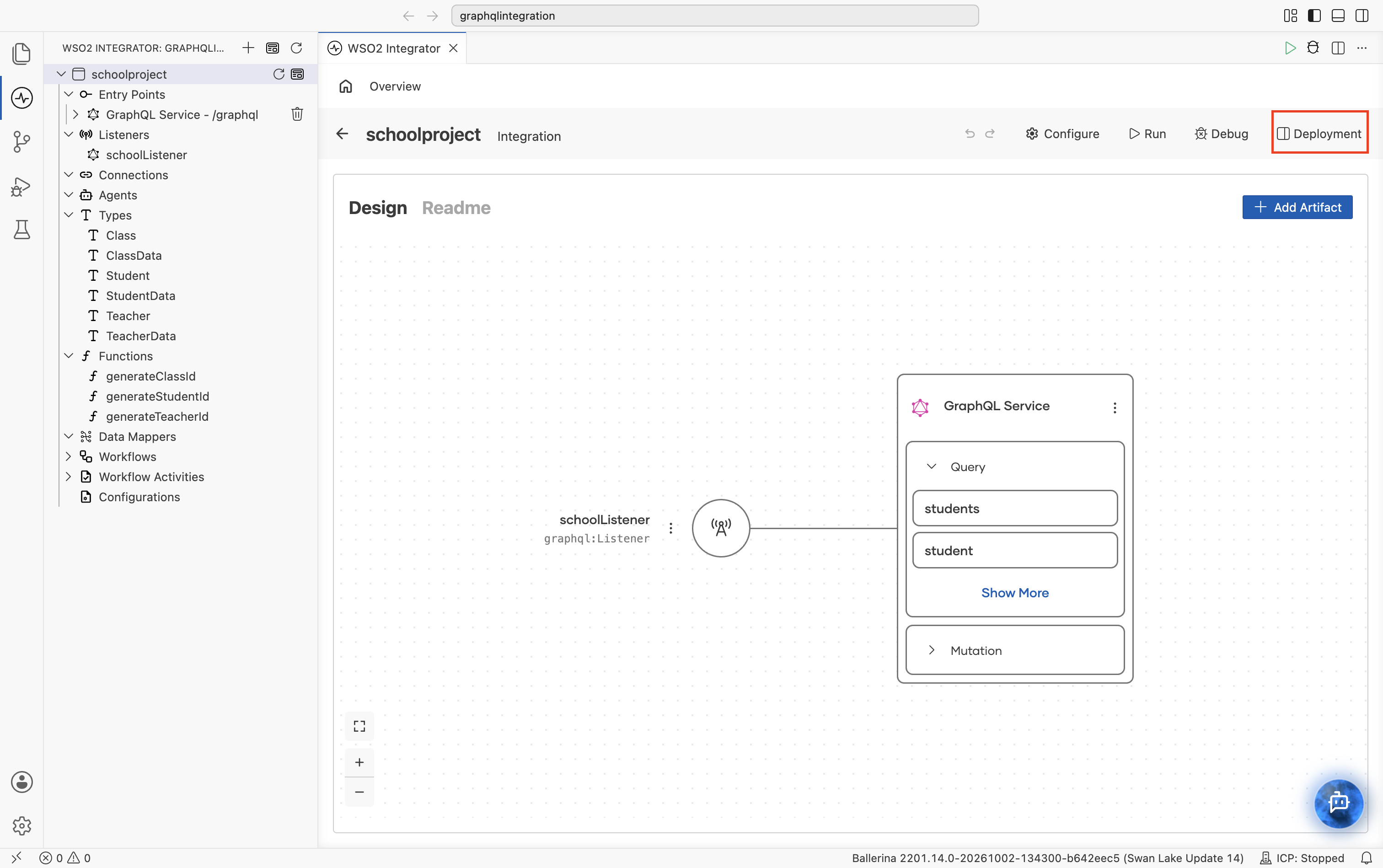Open the Source Control activity bar icon
Screen dimensions: 1383x868
(22, 142)
